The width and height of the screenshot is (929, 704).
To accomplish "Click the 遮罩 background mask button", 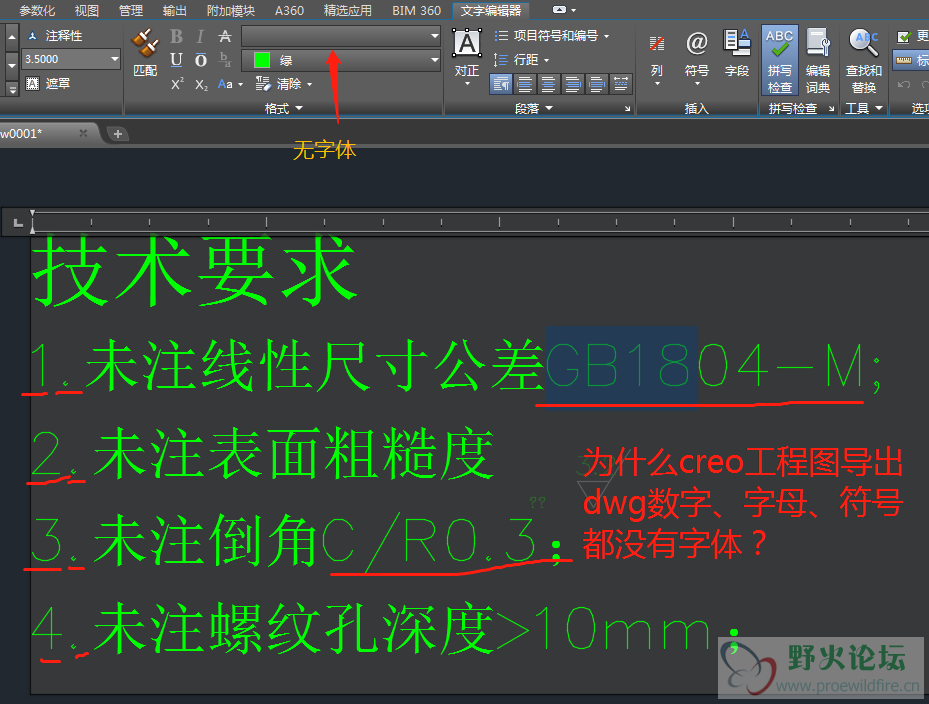I will pyautogui.click(x=48, y=84).
